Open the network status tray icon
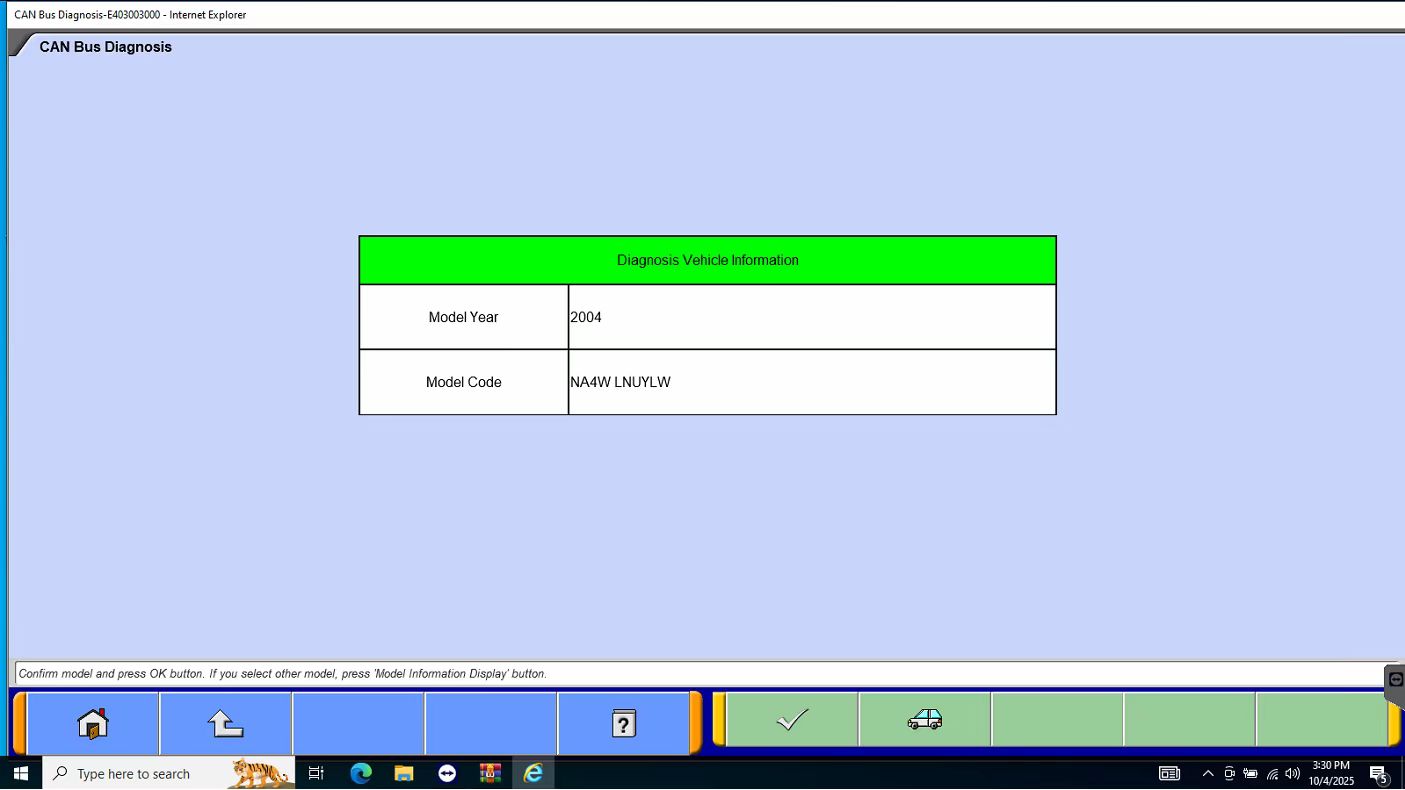Screen dimensions: 1405x790 1271,773
